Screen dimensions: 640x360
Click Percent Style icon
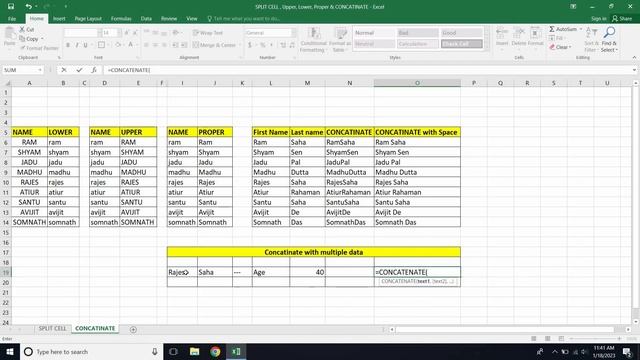[262, 45]
